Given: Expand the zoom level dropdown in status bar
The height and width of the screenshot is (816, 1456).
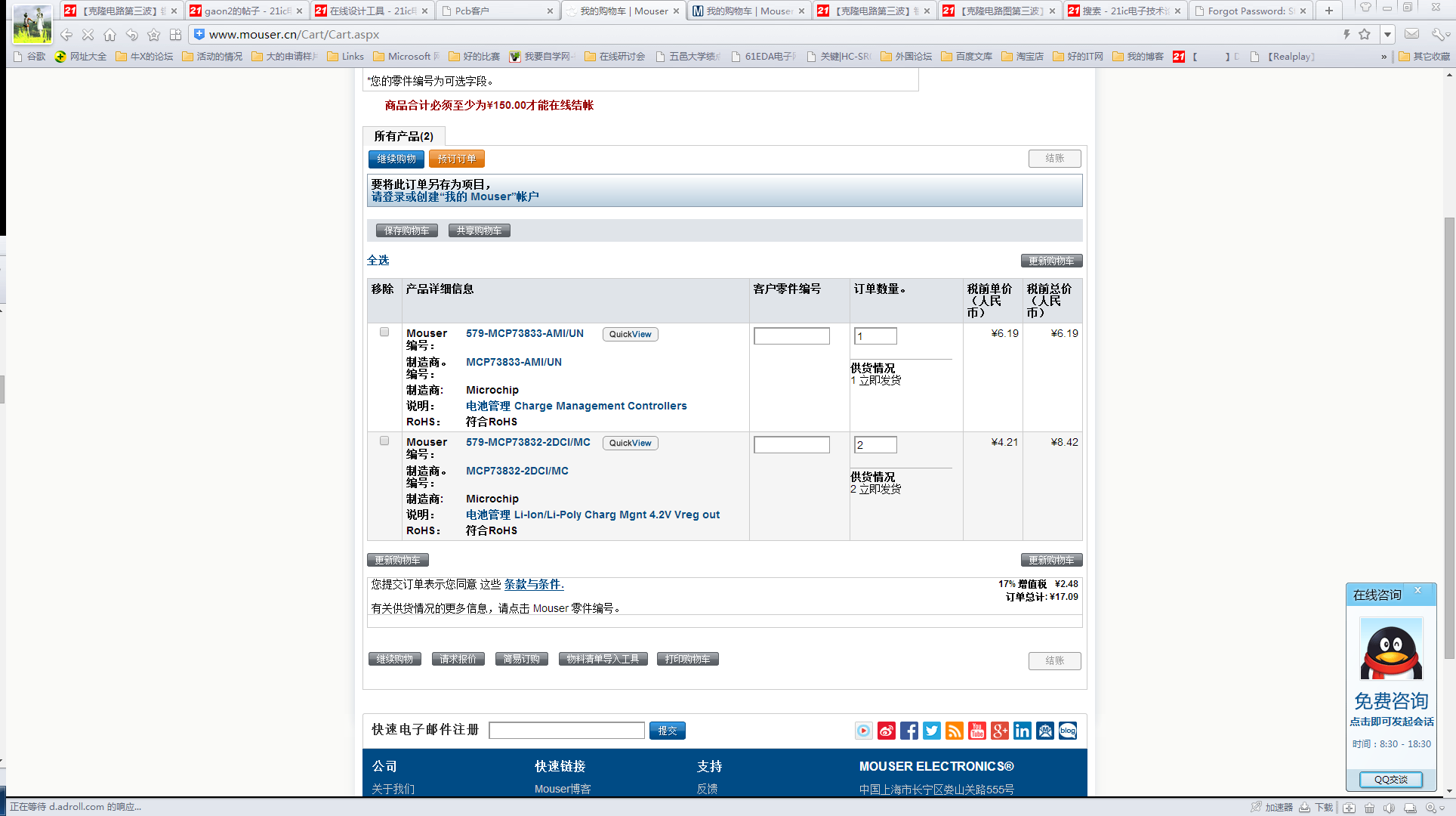Looking at the screenshot, I should tap(1442, 808).
